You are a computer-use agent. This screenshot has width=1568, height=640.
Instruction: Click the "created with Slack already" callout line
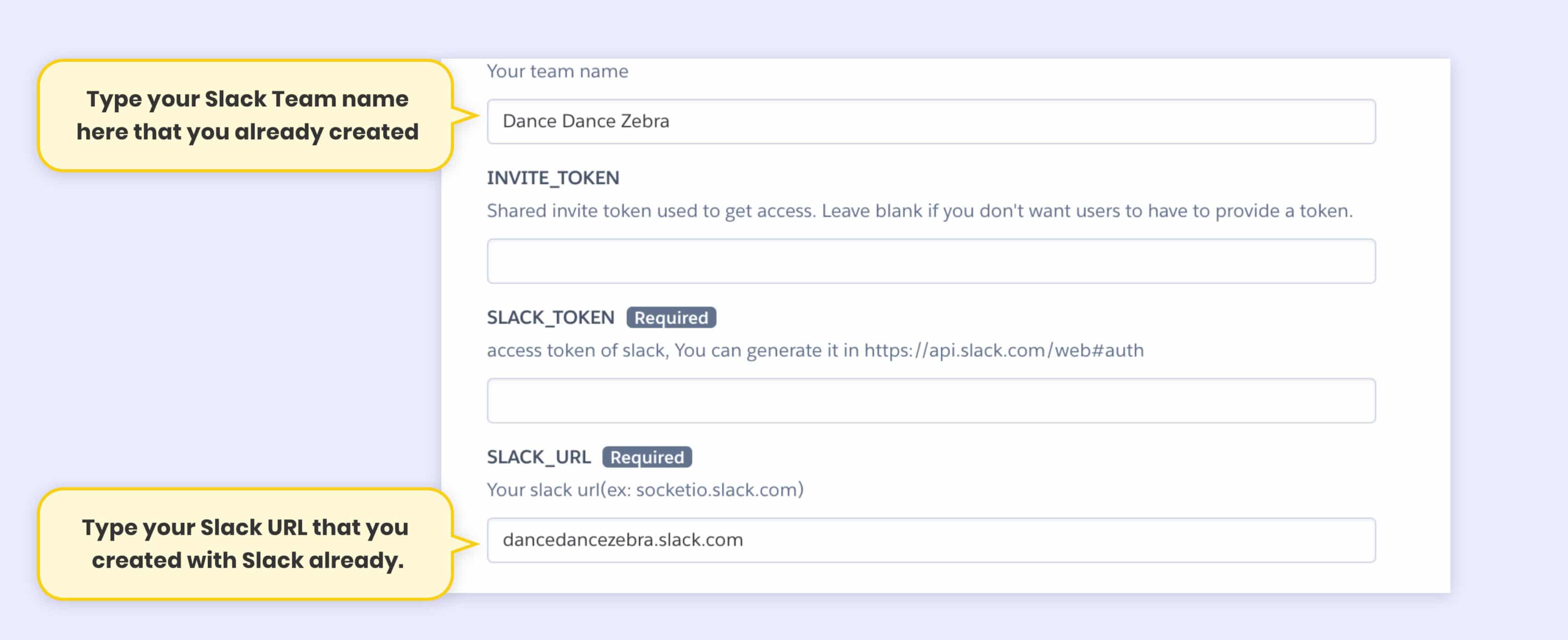pyautogui.click(x=248, y=560)
